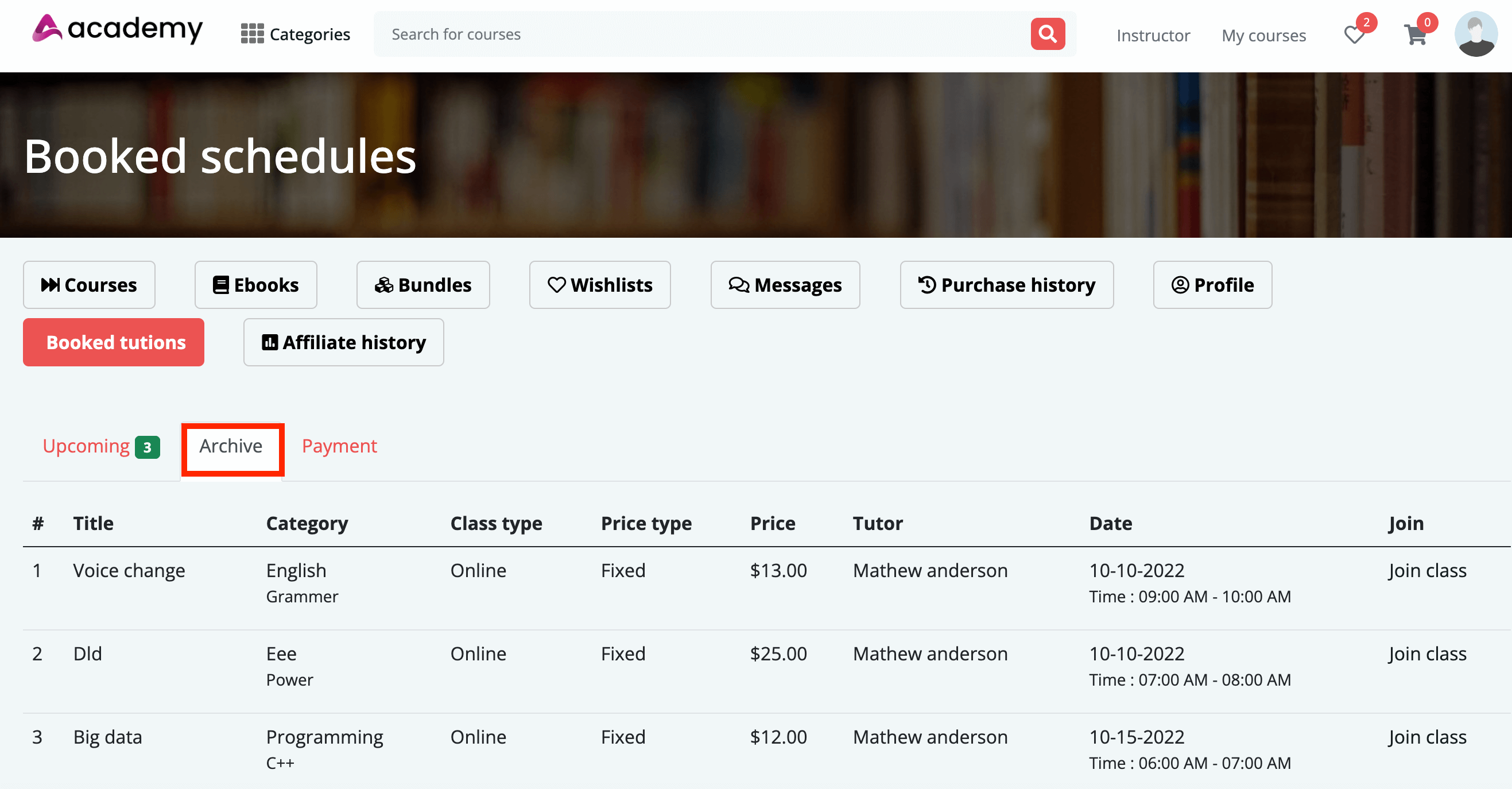
Task: Open the Categories grid menu
Action: tap(296, 34)
